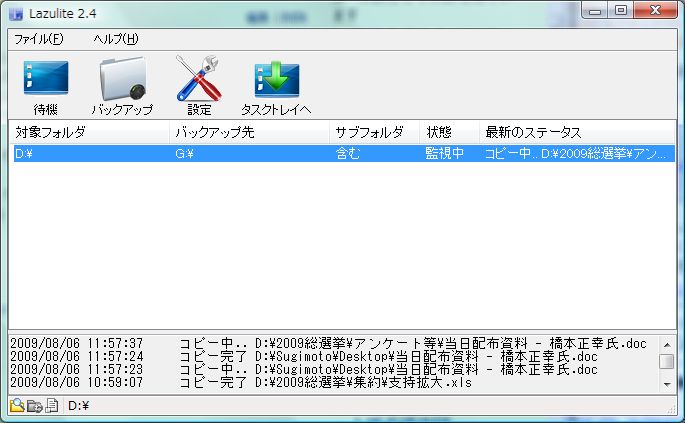Open the ヘルプ(H) menu
Viewport: 685px width, 423px height.
116,39
